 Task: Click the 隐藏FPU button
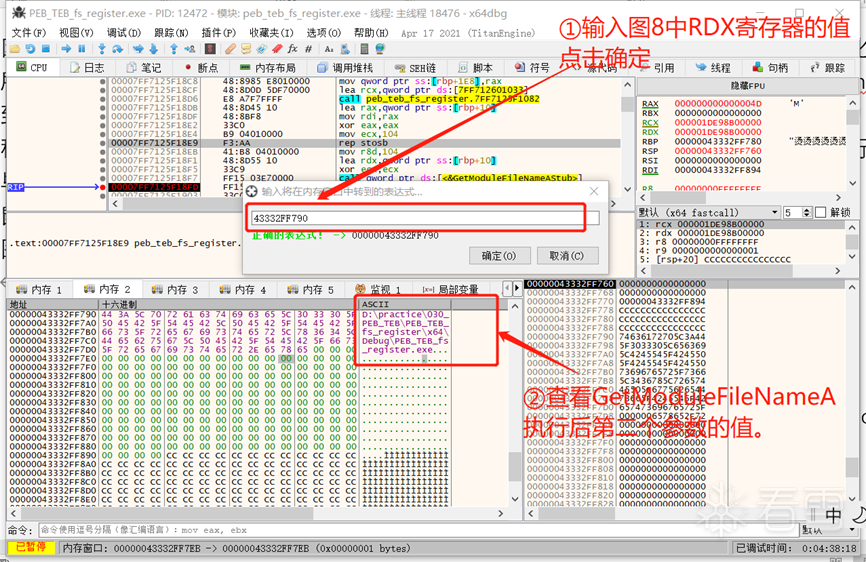pyautogui.click(x=748, y=86)
